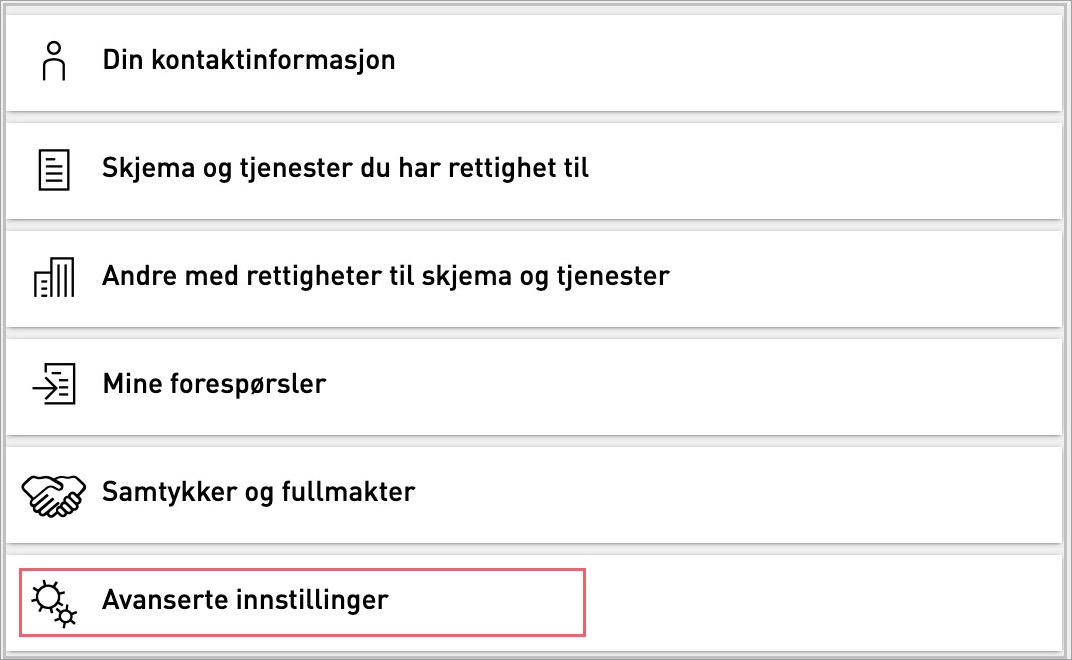Image resolution: width=1072 pixels, height=660 pixels.
Task: Expand the Avanserte innstillinger panel row
Action: click(534, 603)
